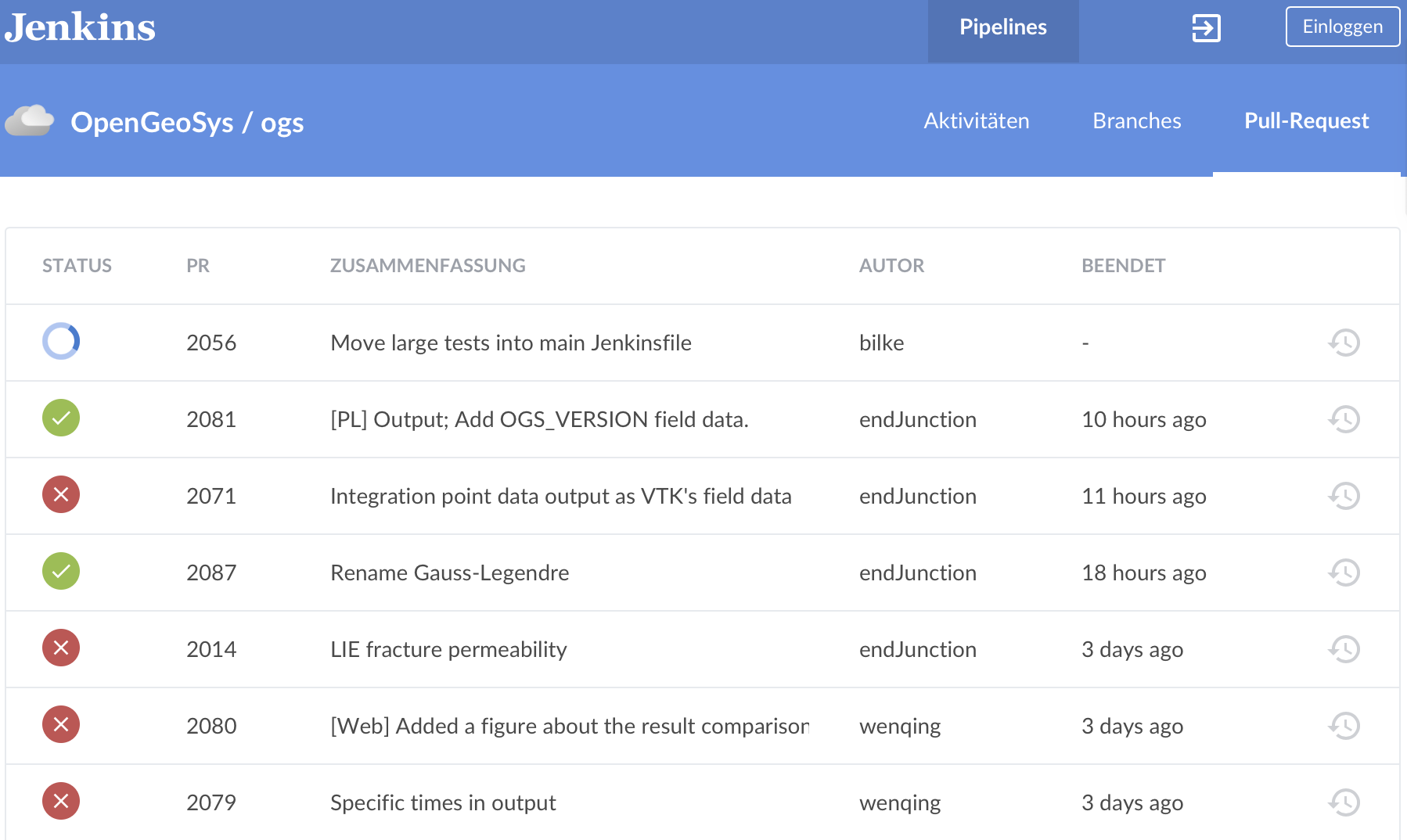This screenshot has height=840, width=1407.
Task: Click the failed status icon for PR 2080
Action: tap(61, 724)
